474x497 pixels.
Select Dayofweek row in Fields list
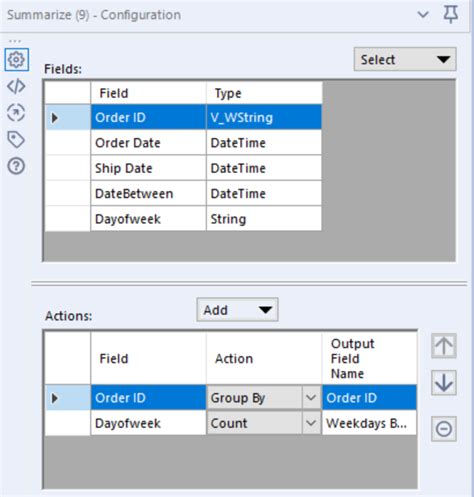(184, 219)
